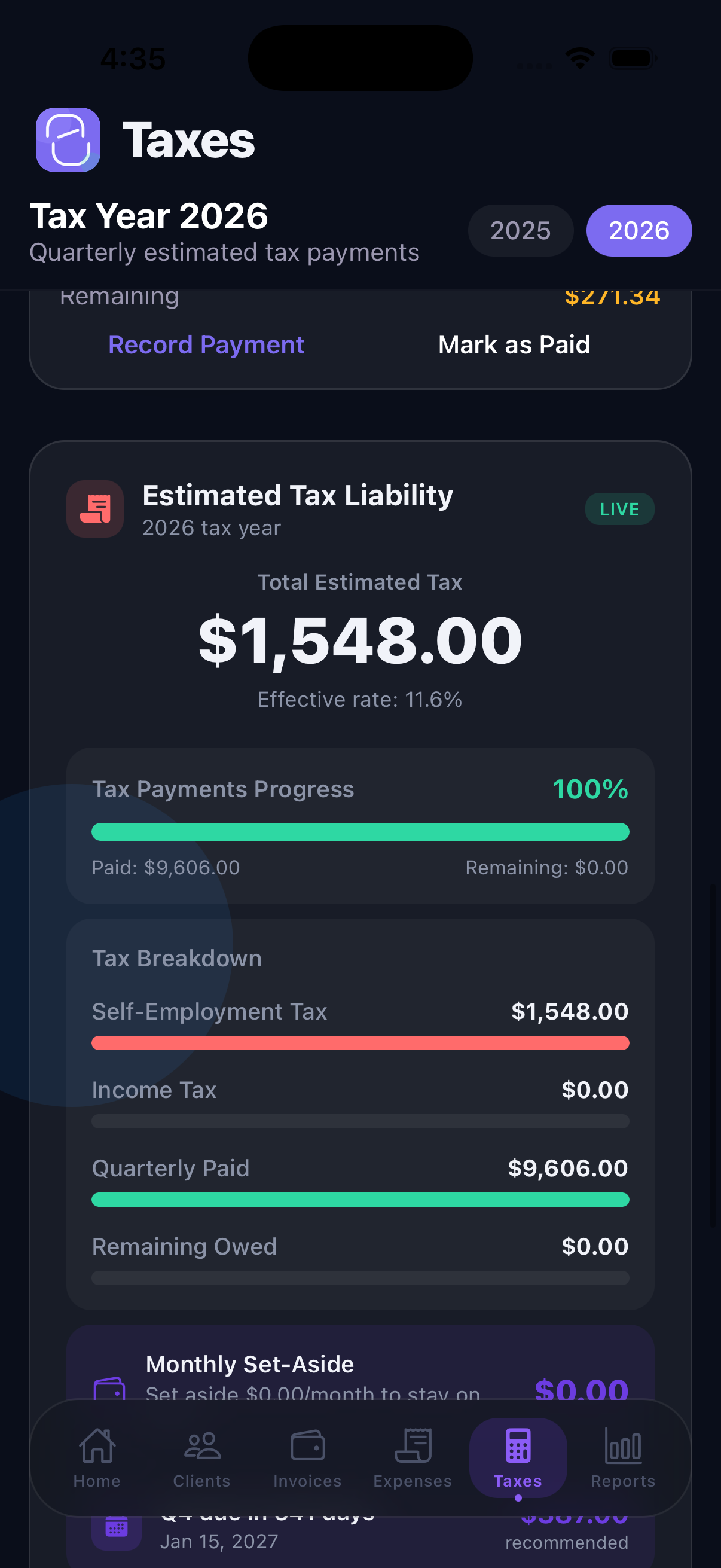This screenshot has height=1568, width=721.
Task: Open Reports via the bar-chart icon
Action: [622, 1444]
